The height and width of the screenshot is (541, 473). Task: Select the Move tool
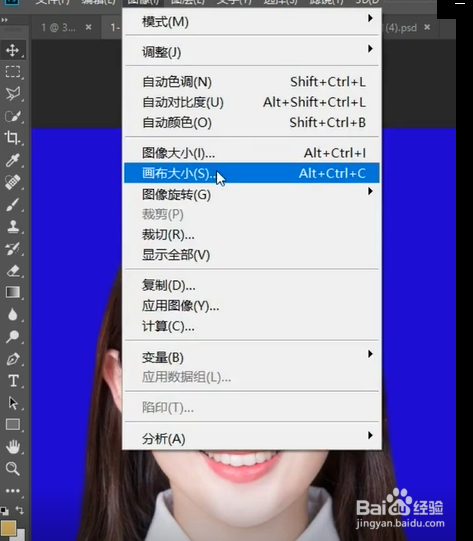(x=12, y=50)
